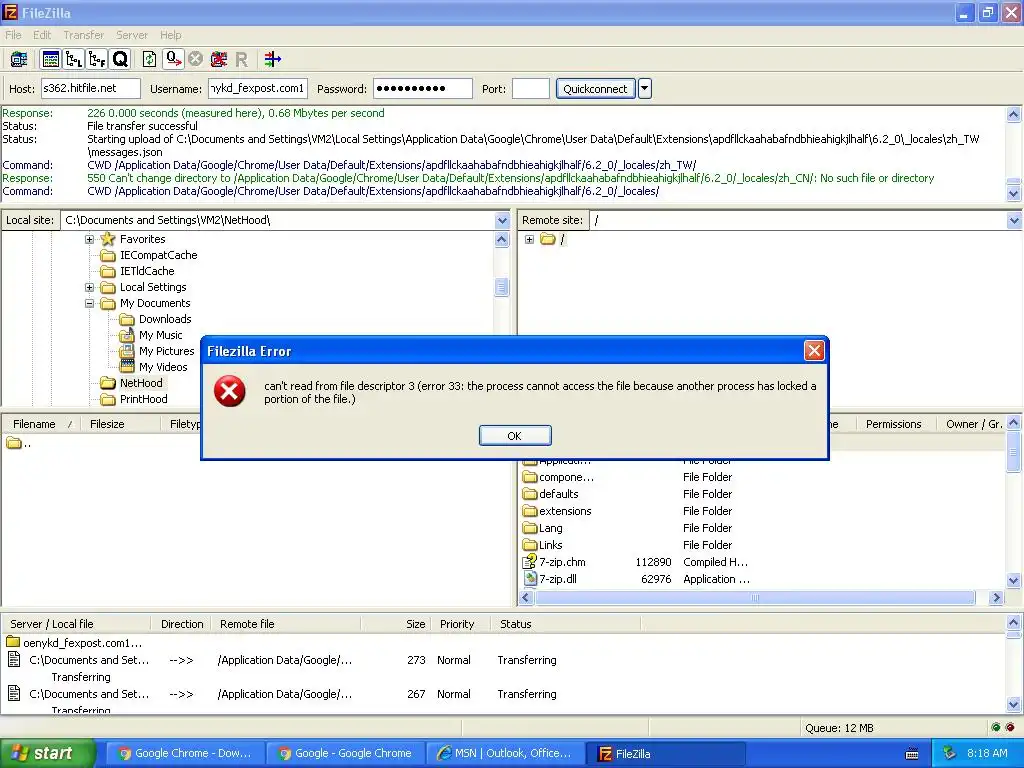Click the message log scroll-up arrow
This screenshot has width=1024, height=768.
point(1014,115)
